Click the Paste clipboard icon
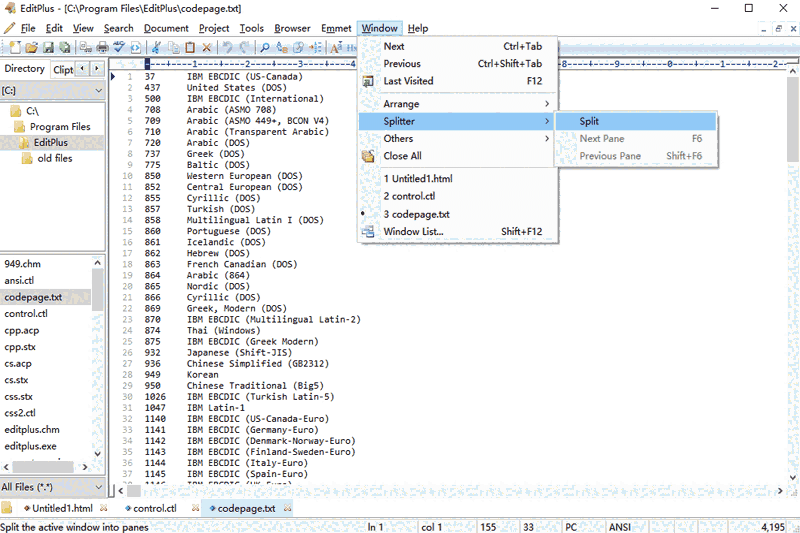Image resolution: width=800 pixels, height=533 pixels. click(x=190, y=47)
